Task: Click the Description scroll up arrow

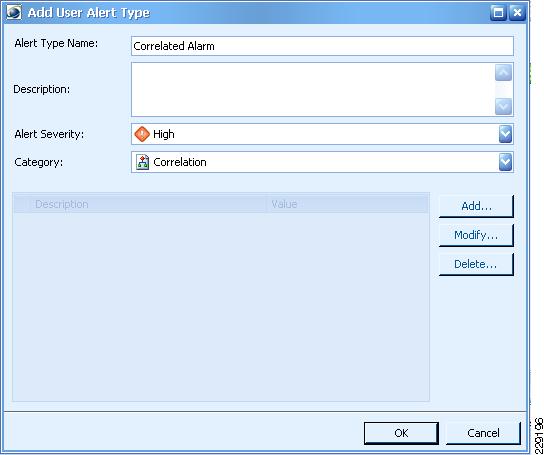Action: click(x=503, y=73)
